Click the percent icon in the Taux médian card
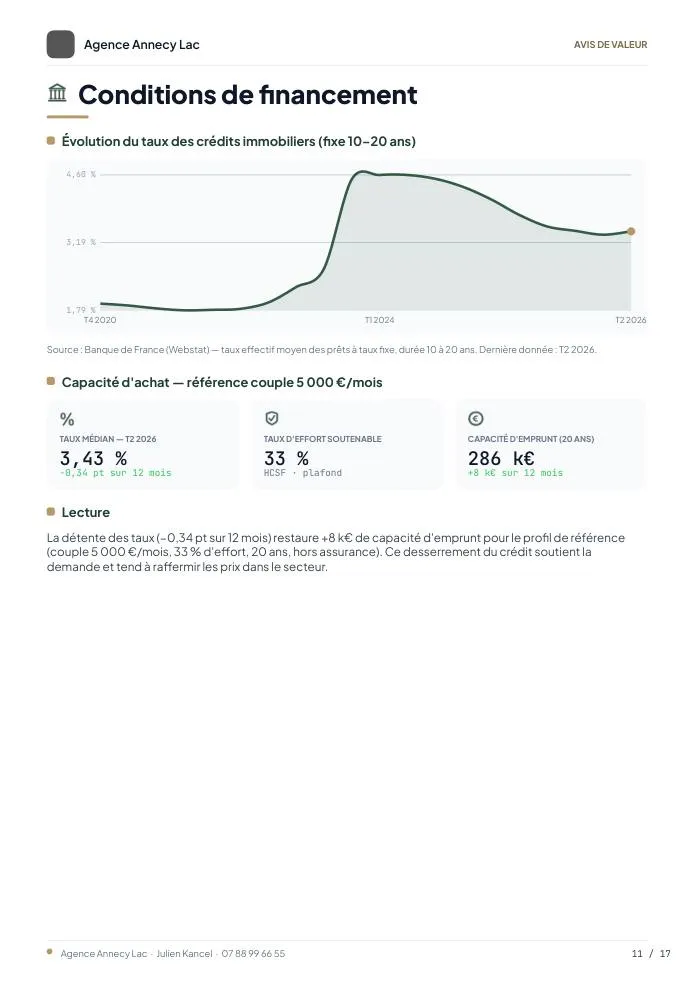695x983 pixels. (x=67, y=419)
